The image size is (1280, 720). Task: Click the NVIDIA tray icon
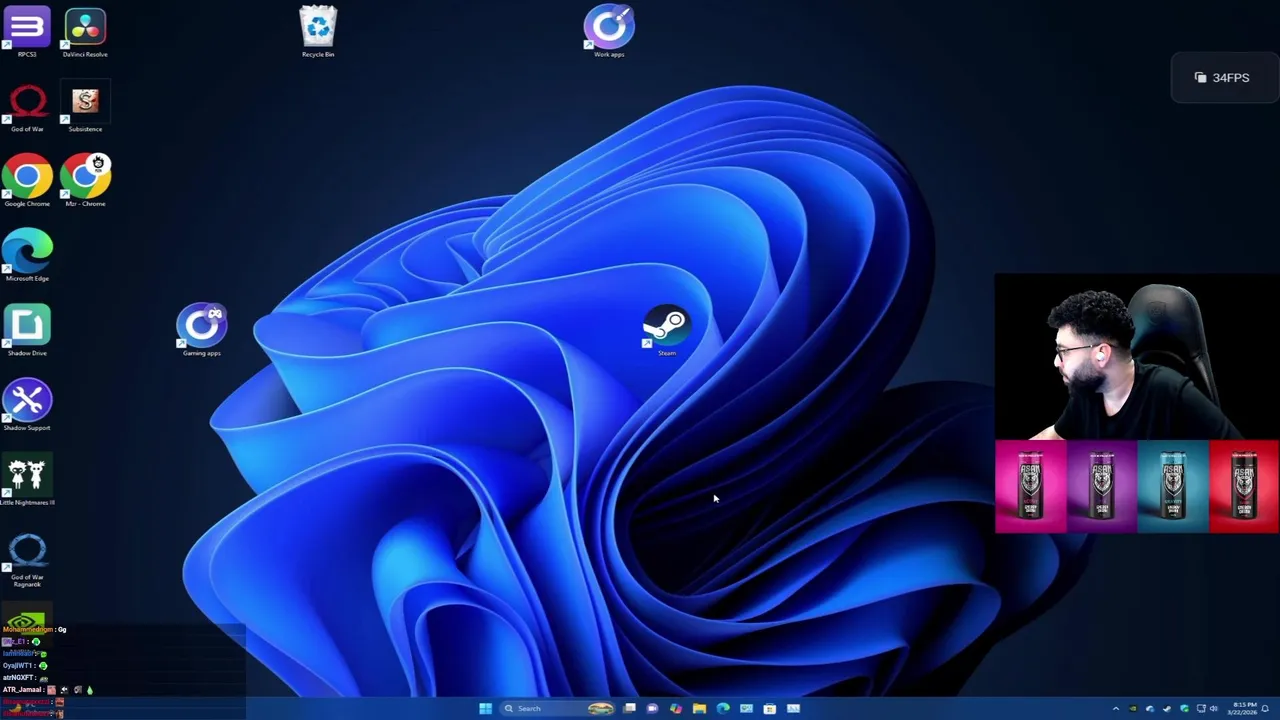(1133, 709)
